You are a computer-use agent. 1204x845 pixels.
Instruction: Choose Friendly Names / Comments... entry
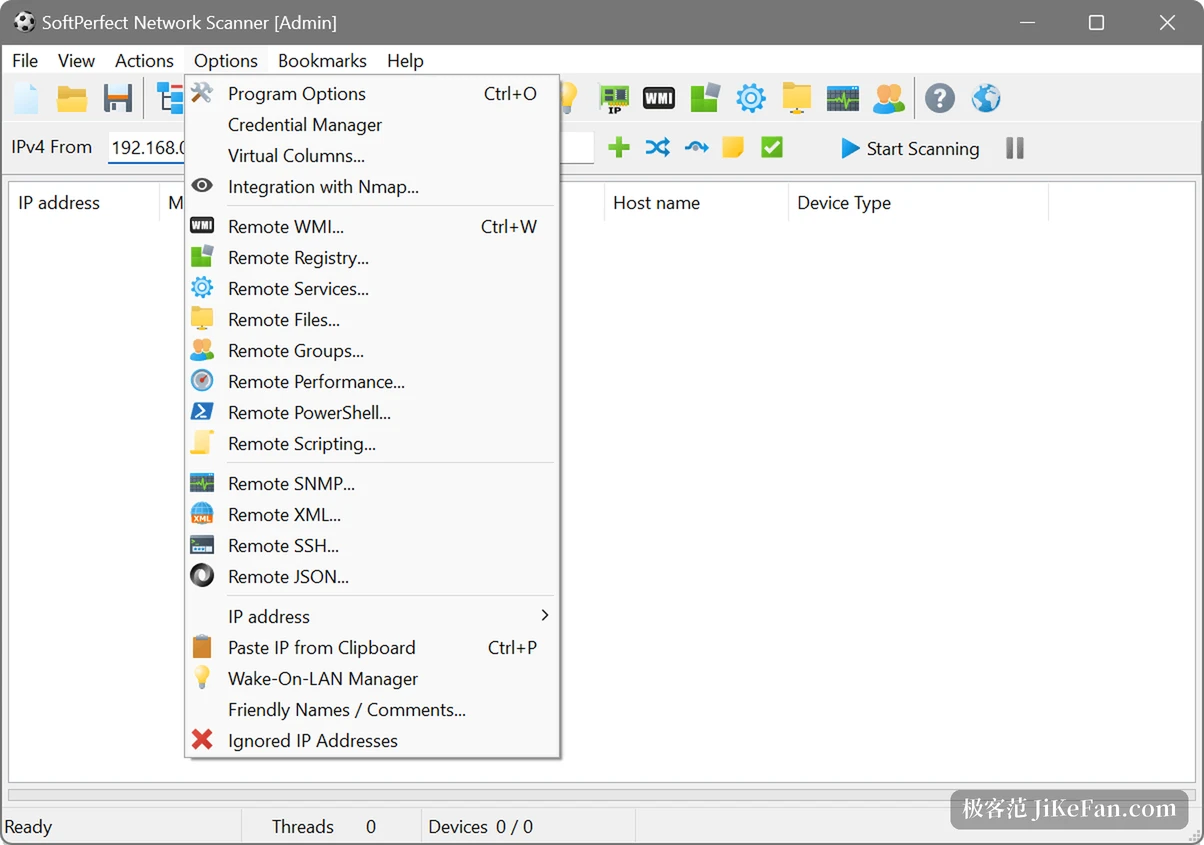coord(372,710)
